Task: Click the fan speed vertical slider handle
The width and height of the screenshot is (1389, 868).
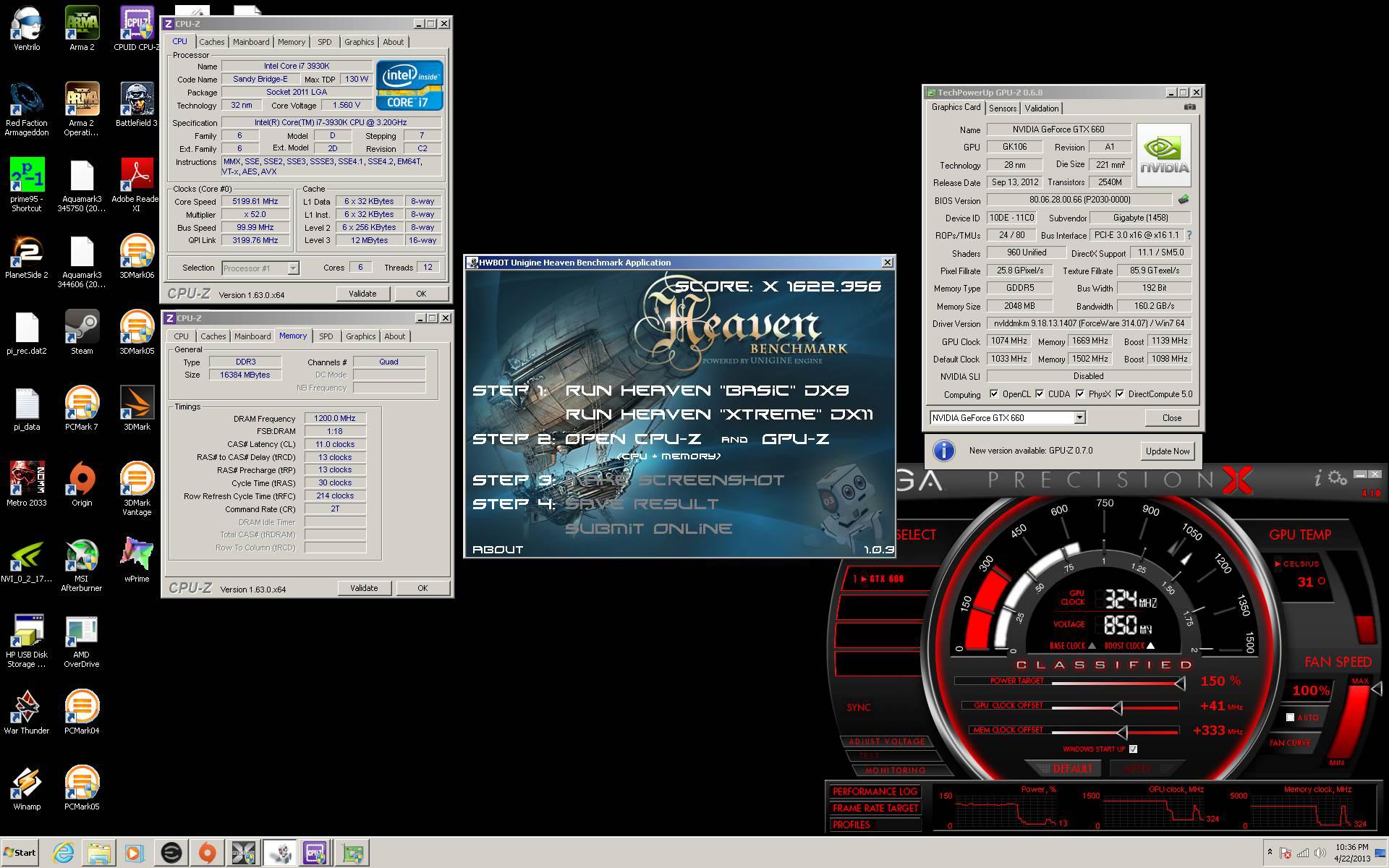Action: click(1376, 688)
